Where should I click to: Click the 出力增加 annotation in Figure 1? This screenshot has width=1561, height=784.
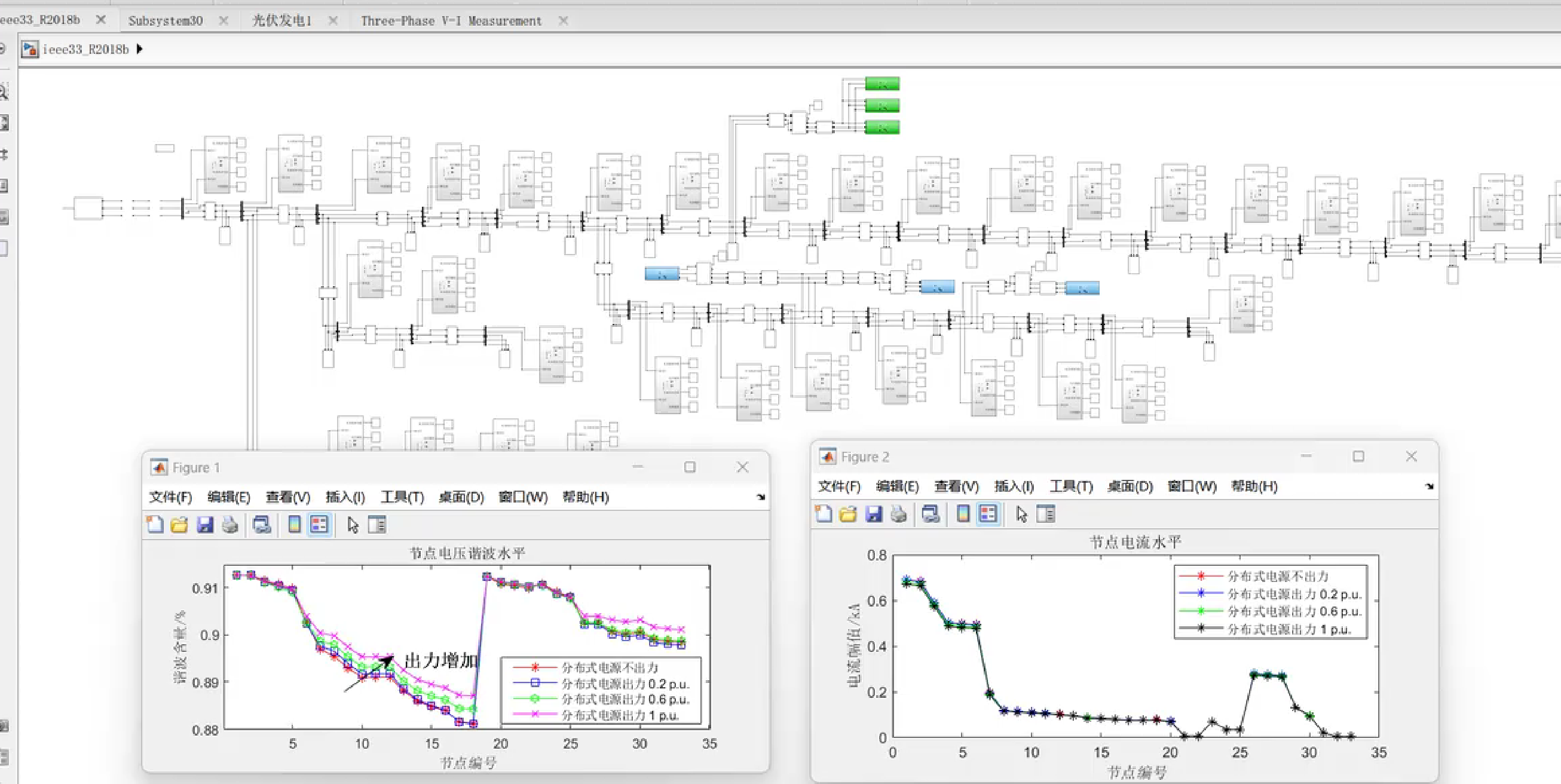440,660
